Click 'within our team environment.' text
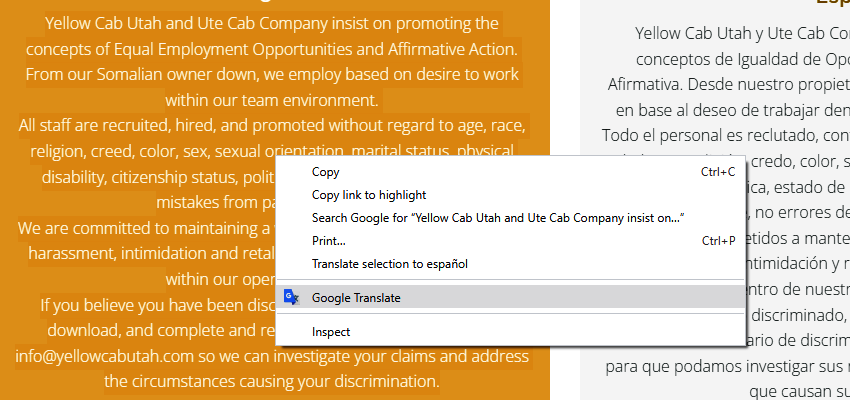The width and height of the screenshot is (850, 400). pos(272,100)
